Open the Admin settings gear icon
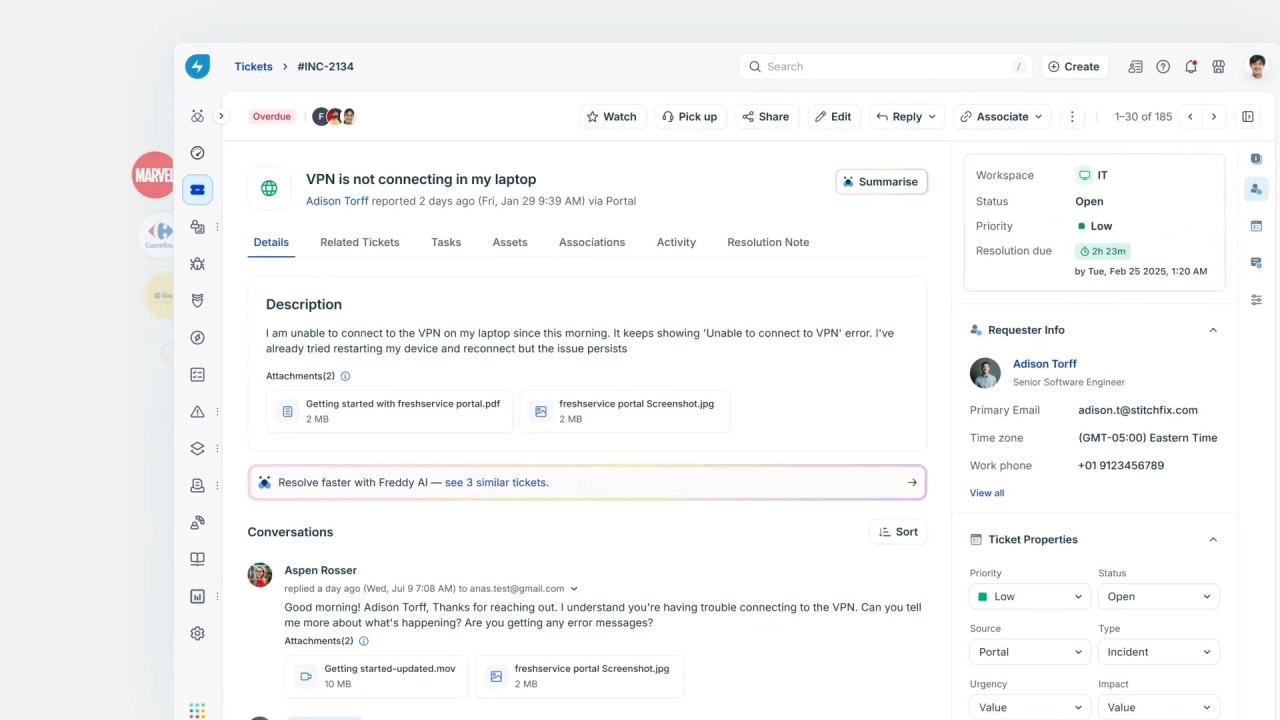Image resolution: width=1280 pixels, height=720 pixels. [x=197, y=633]
